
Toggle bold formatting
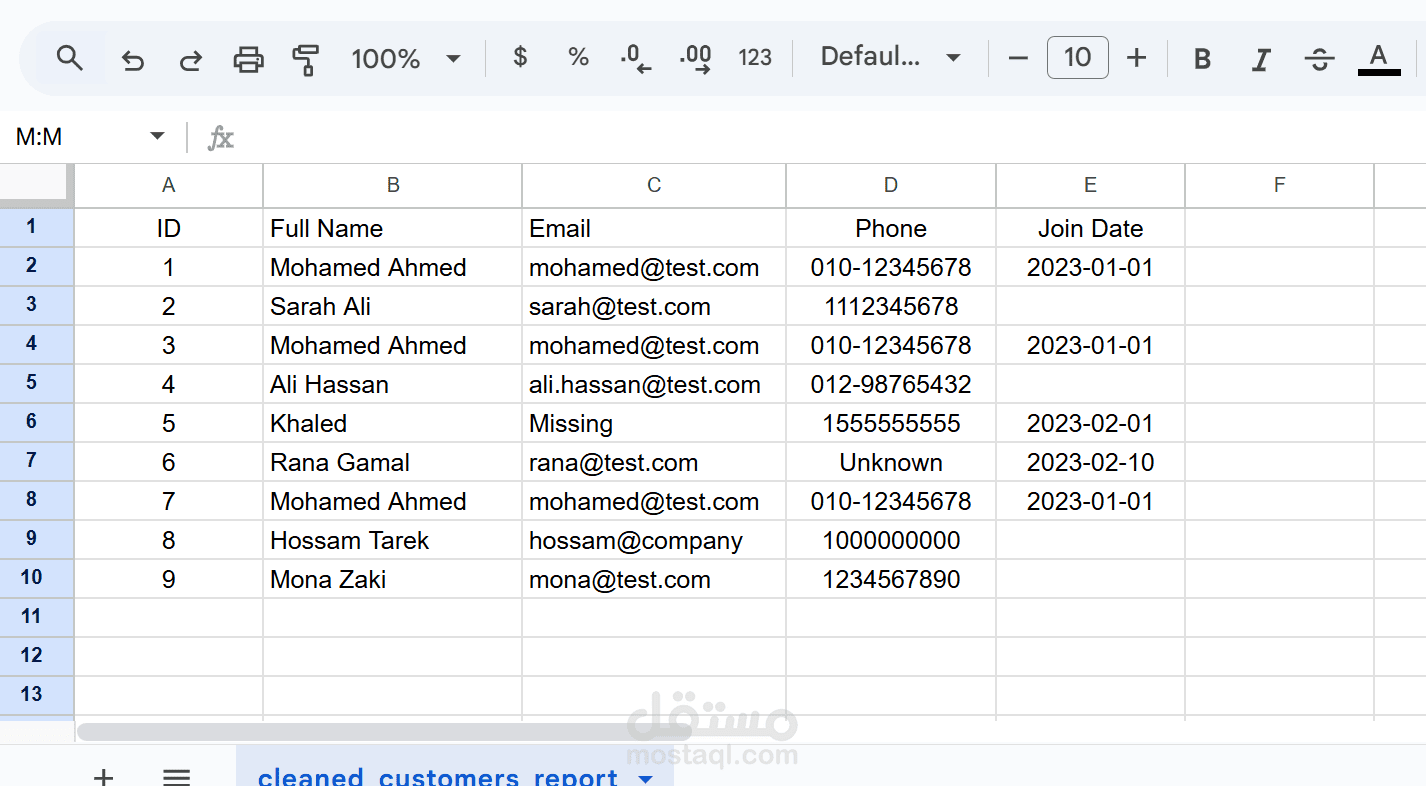1202,59
